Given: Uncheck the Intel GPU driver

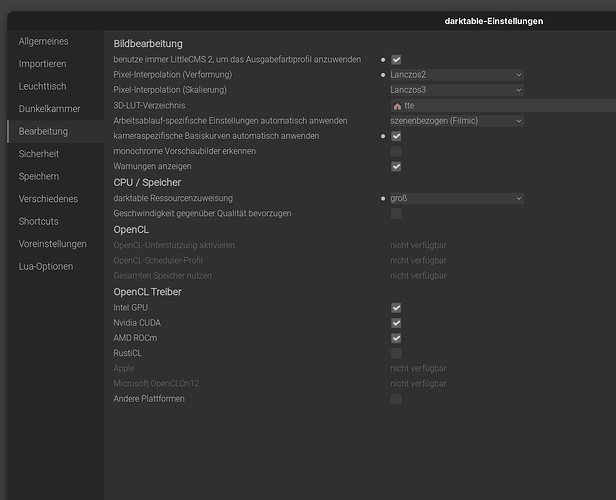Looking at the screenshot, I should coord(396,308).
